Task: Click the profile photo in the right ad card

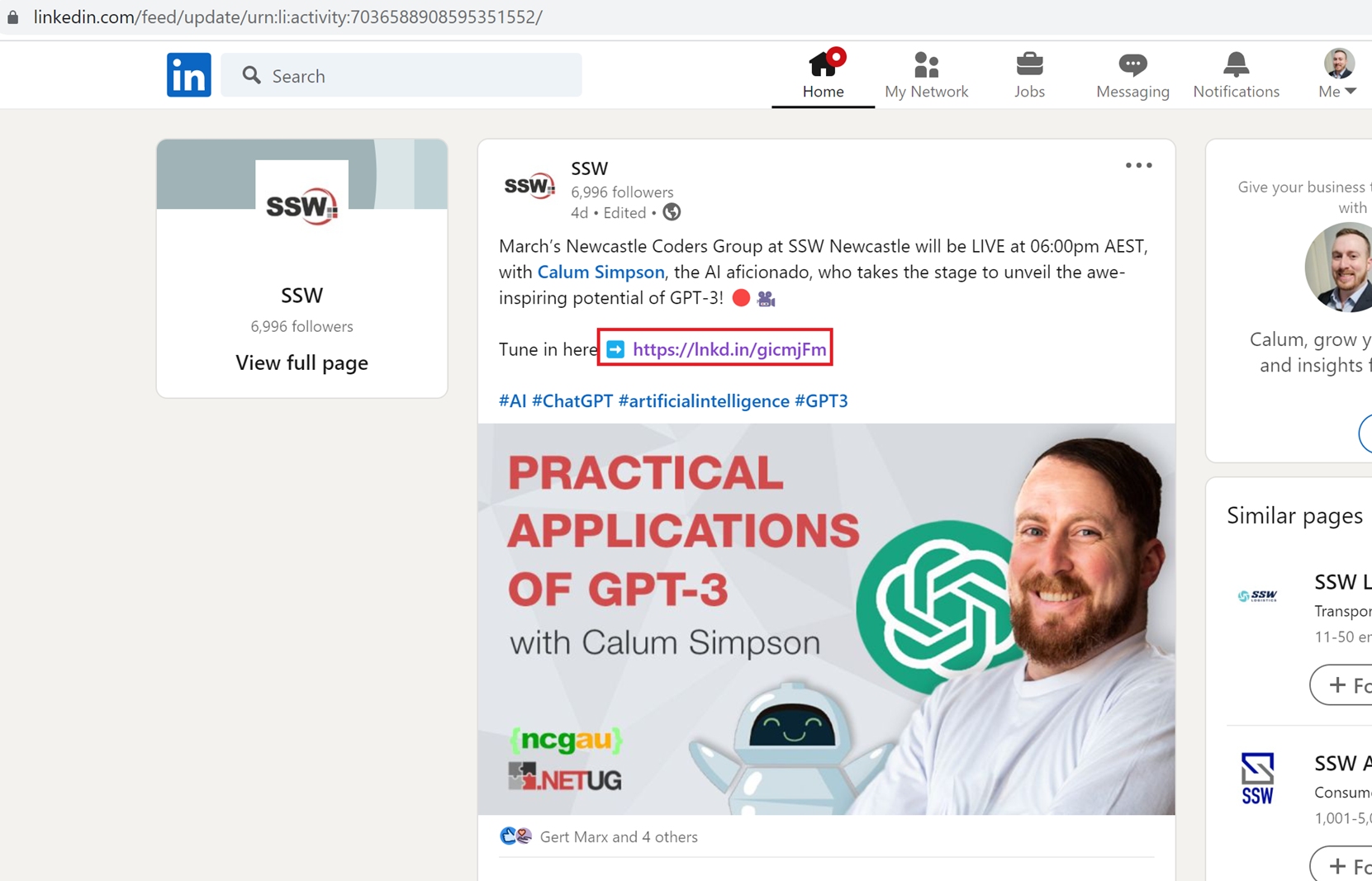Action: [x=1340, y=266]
